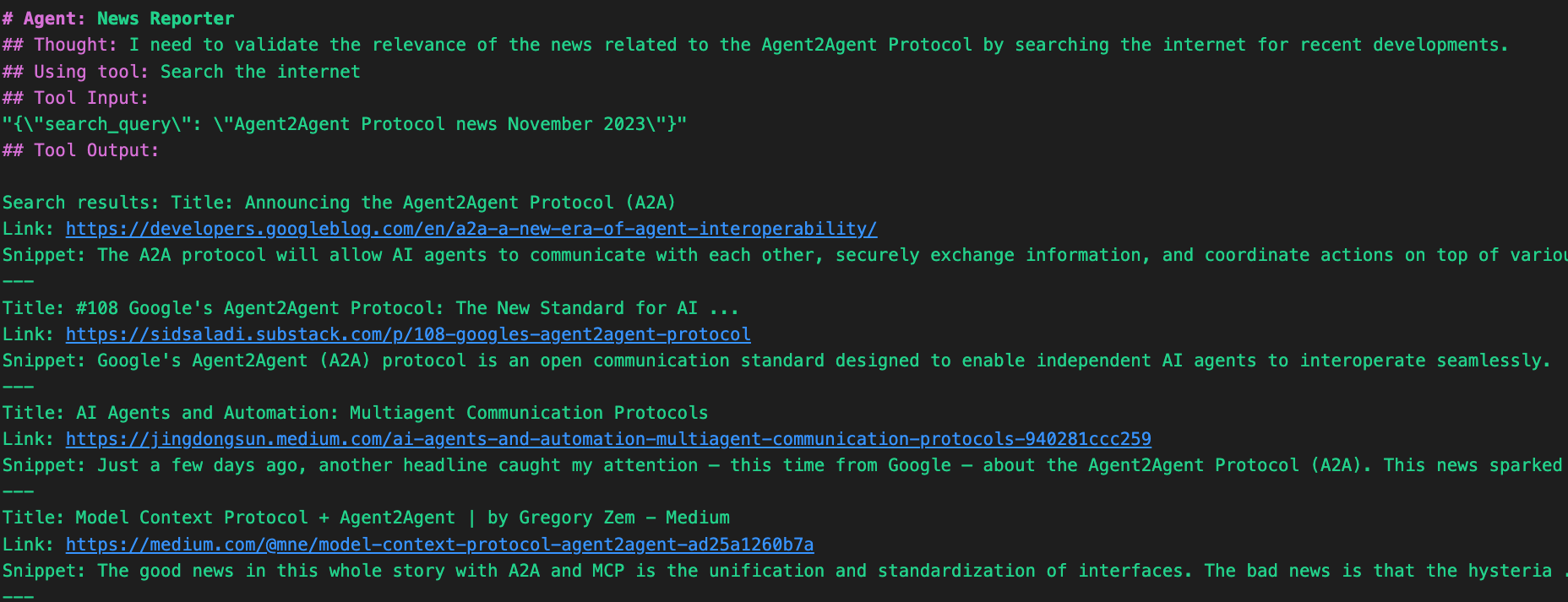Click the snippet starting 'The good news in this'
Screen dimensions: 1568x602
(x=832, y=571)
